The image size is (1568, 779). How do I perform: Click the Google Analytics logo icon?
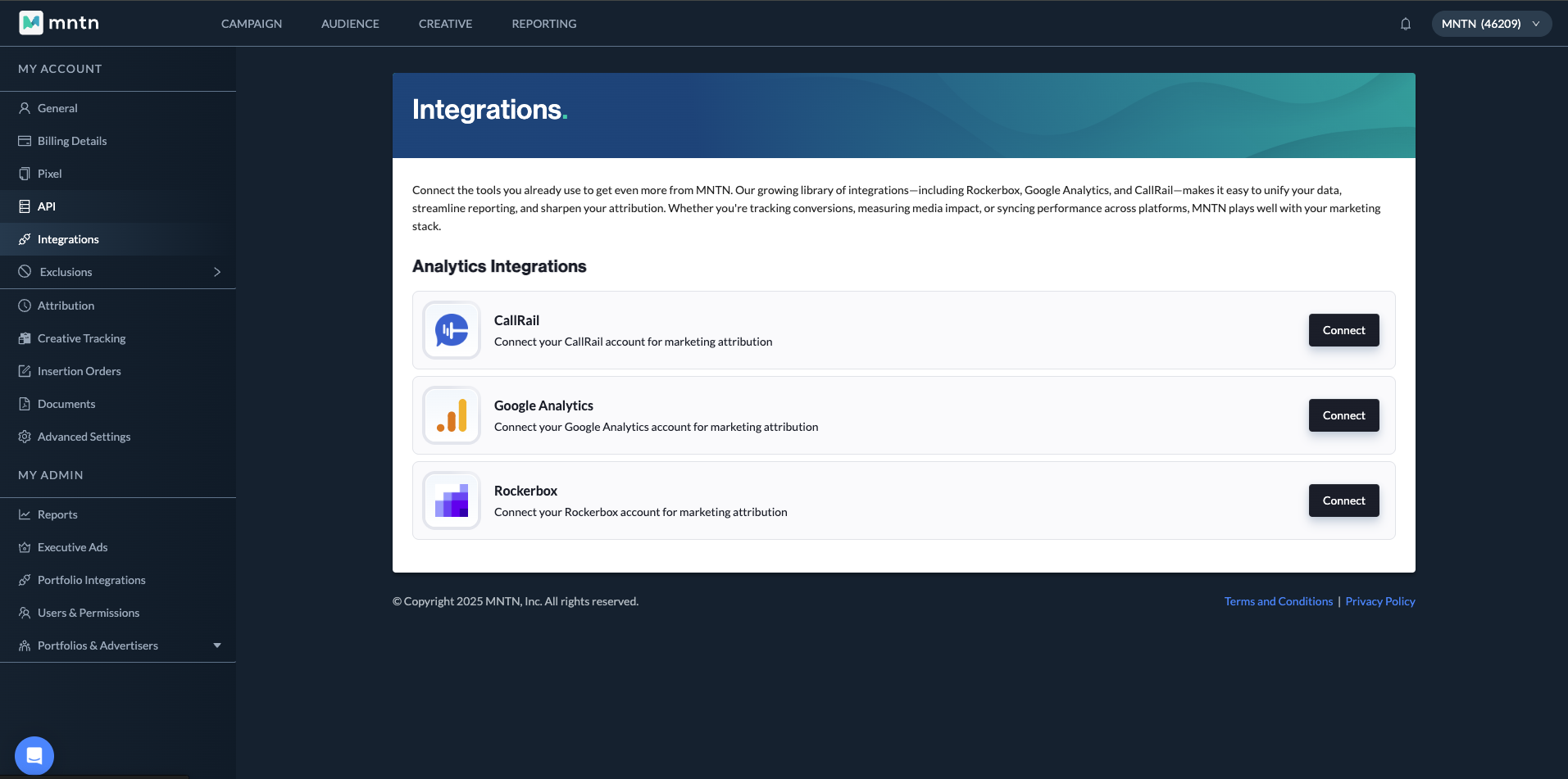(452, 415)
